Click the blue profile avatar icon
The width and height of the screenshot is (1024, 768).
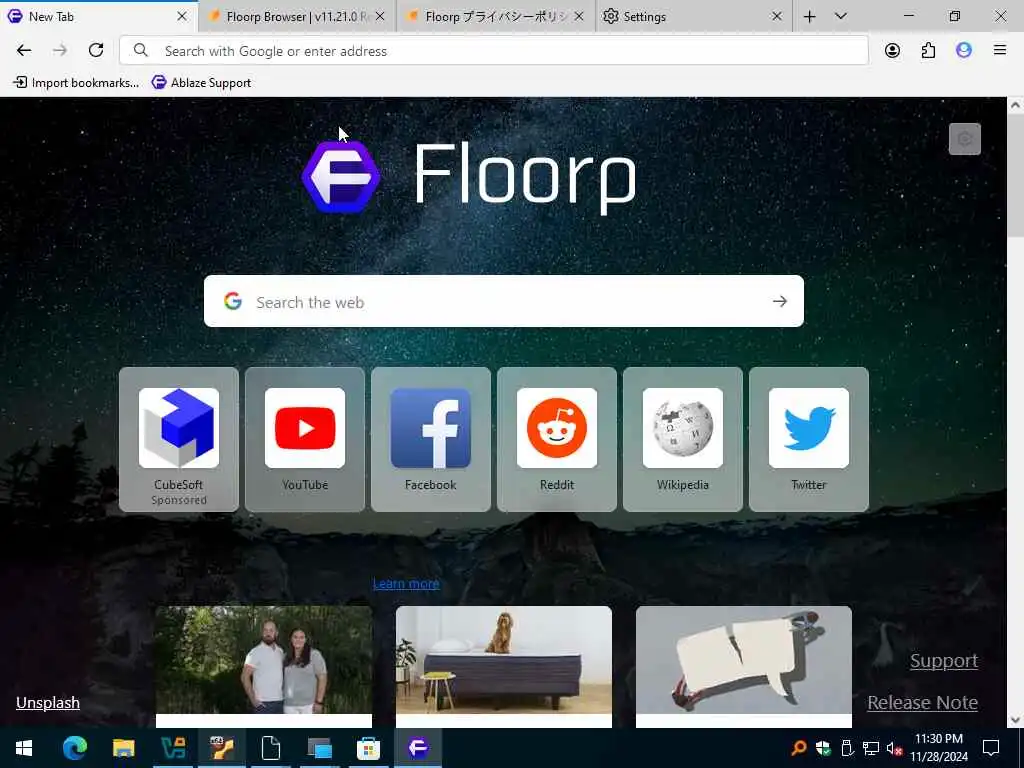pyautogui.click(x=964, y=50)
